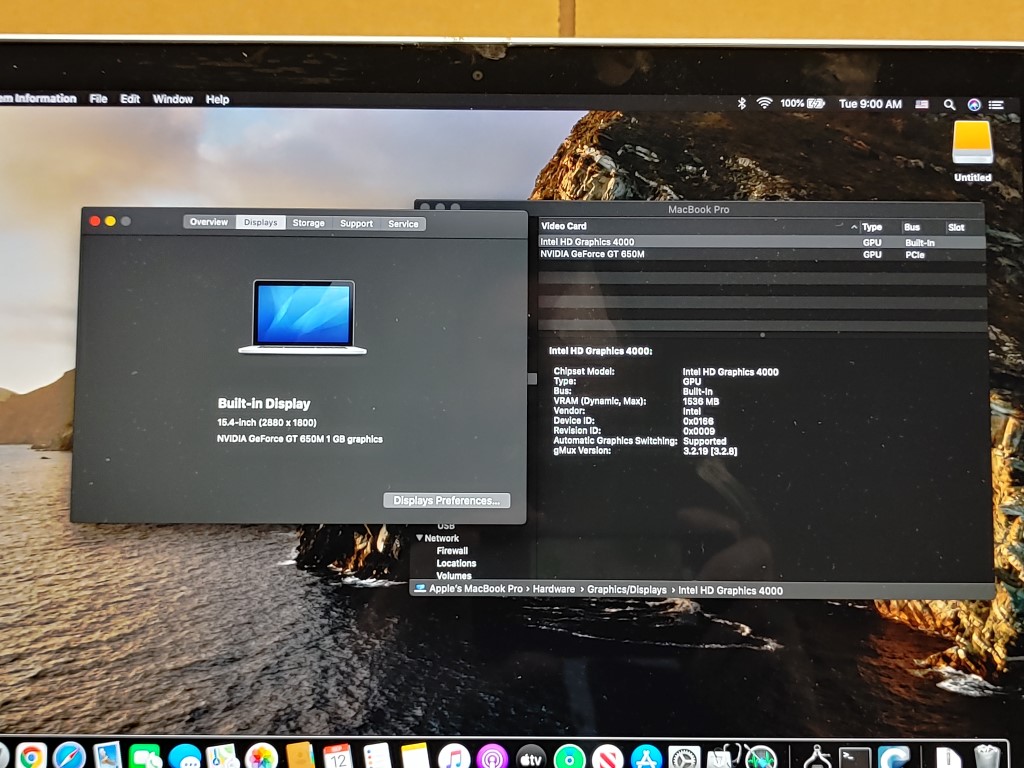Click the Bluetooth menu bar icon
Viewport: 1024px width, 768px height.
point(741,103)
